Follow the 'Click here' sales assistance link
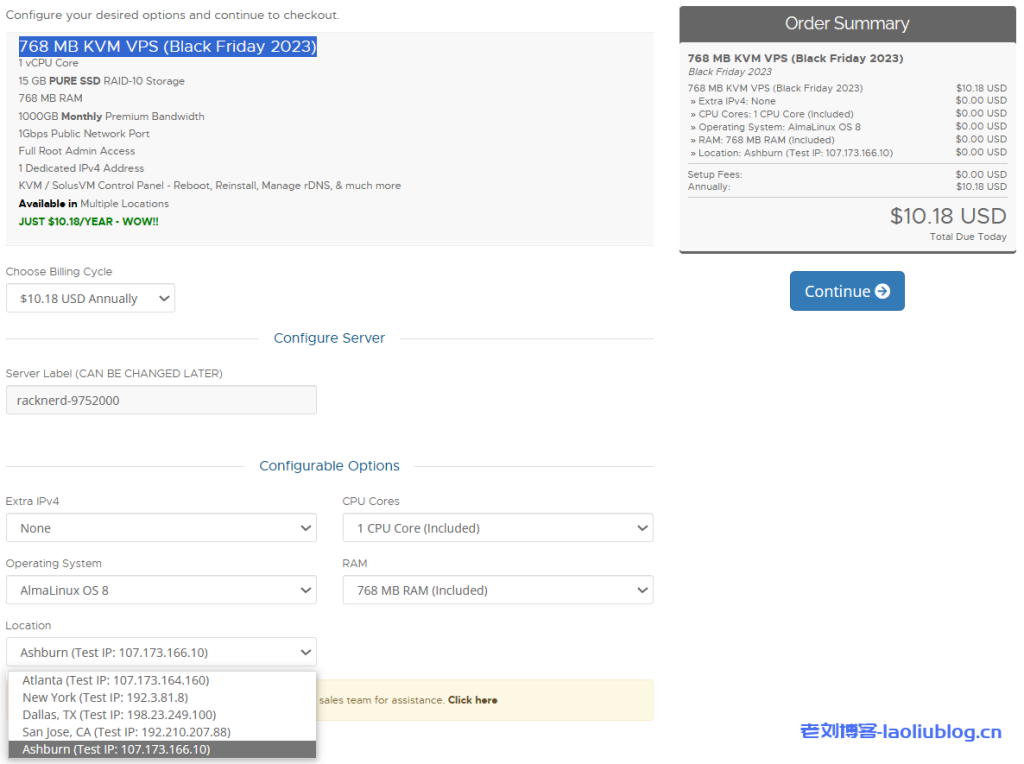The width and height of the screenshot is (1024, 764). [472, 700]
